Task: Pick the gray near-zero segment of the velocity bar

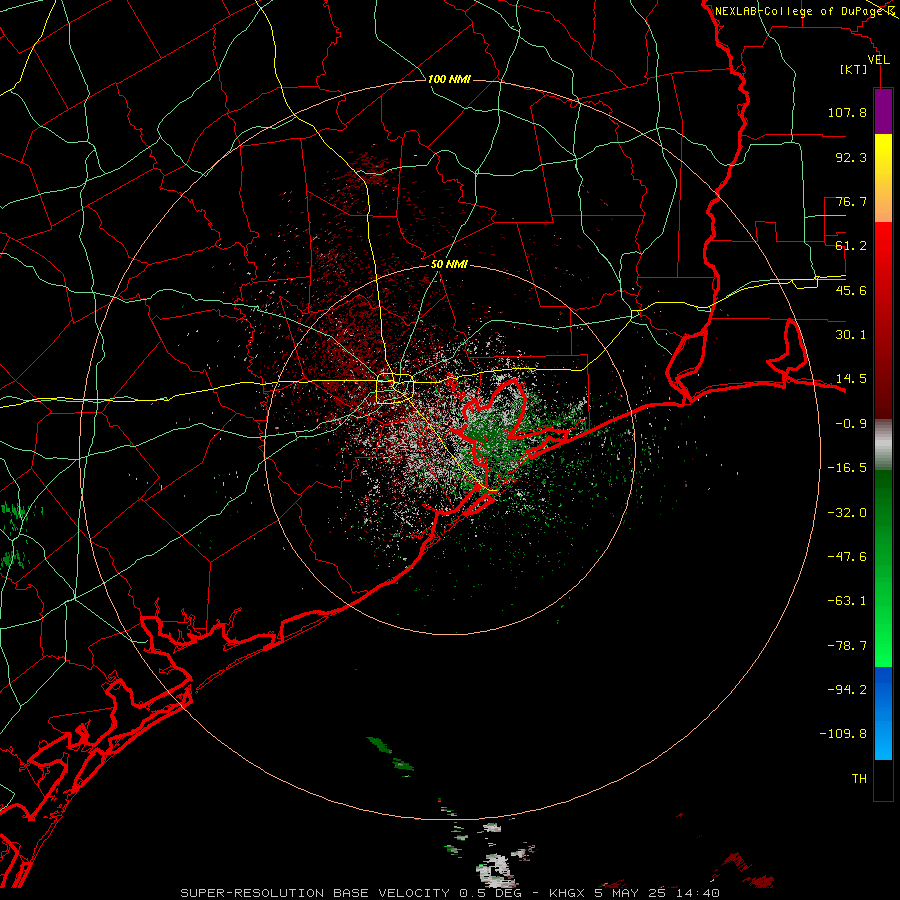Action: tap(883, 445)
